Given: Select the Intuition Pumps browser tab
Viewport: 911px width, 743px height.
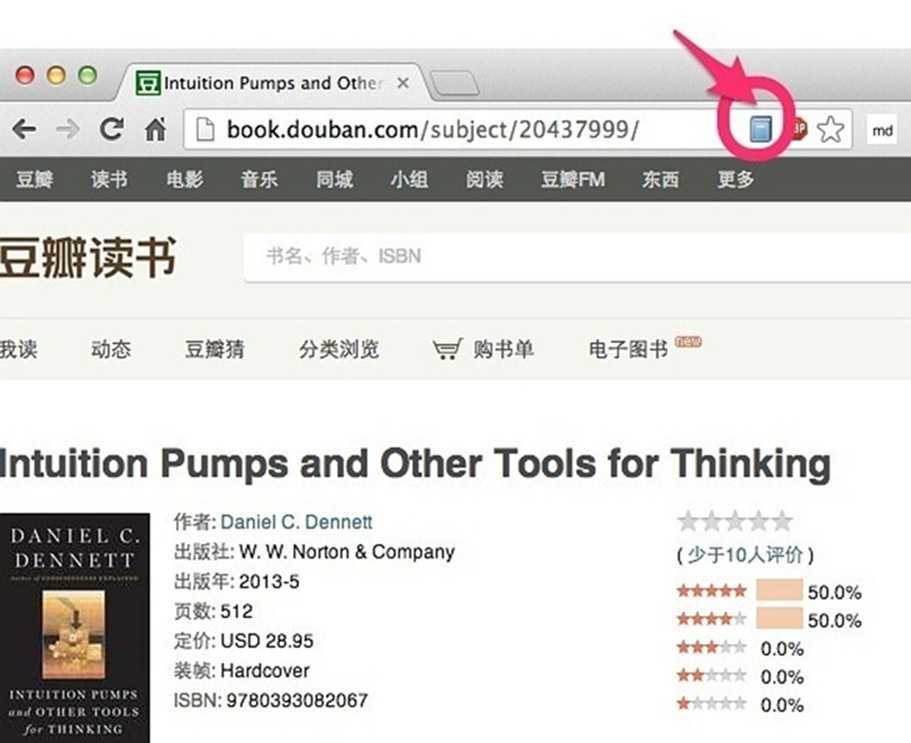Looking at the screenshot, I should [x=275, y=82].
